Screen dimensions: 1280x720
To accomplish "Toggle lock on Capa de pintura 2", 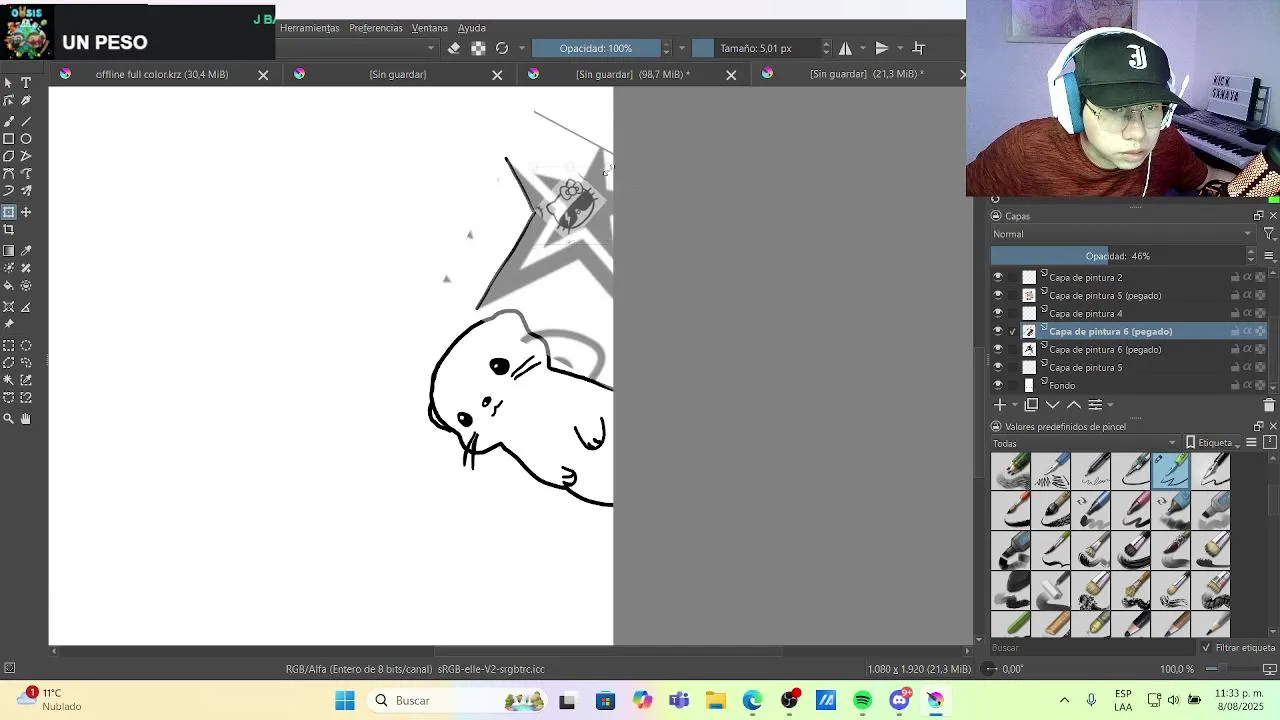I will 1235,278.
